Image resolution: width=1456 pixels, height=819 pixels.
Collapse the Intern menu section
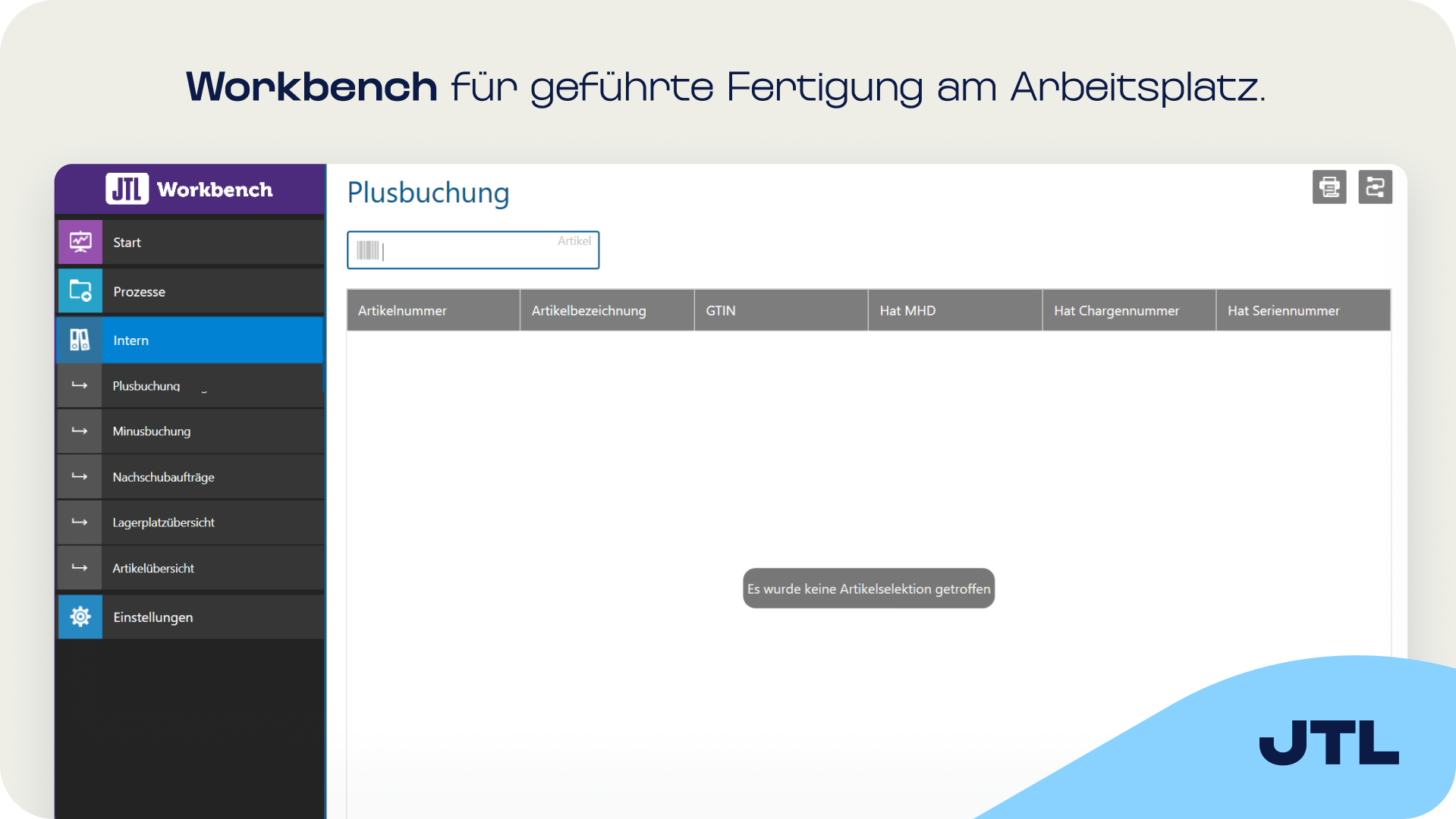pyautogui.click(x=190, y=340)
